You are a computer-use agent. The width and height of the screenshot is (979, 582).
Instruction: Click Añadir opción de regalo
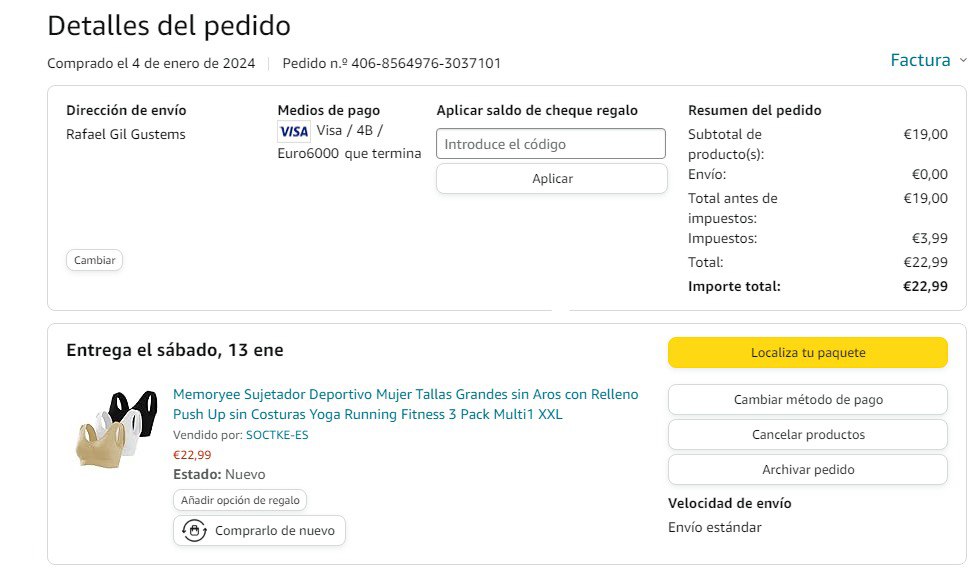pos(240,500)
